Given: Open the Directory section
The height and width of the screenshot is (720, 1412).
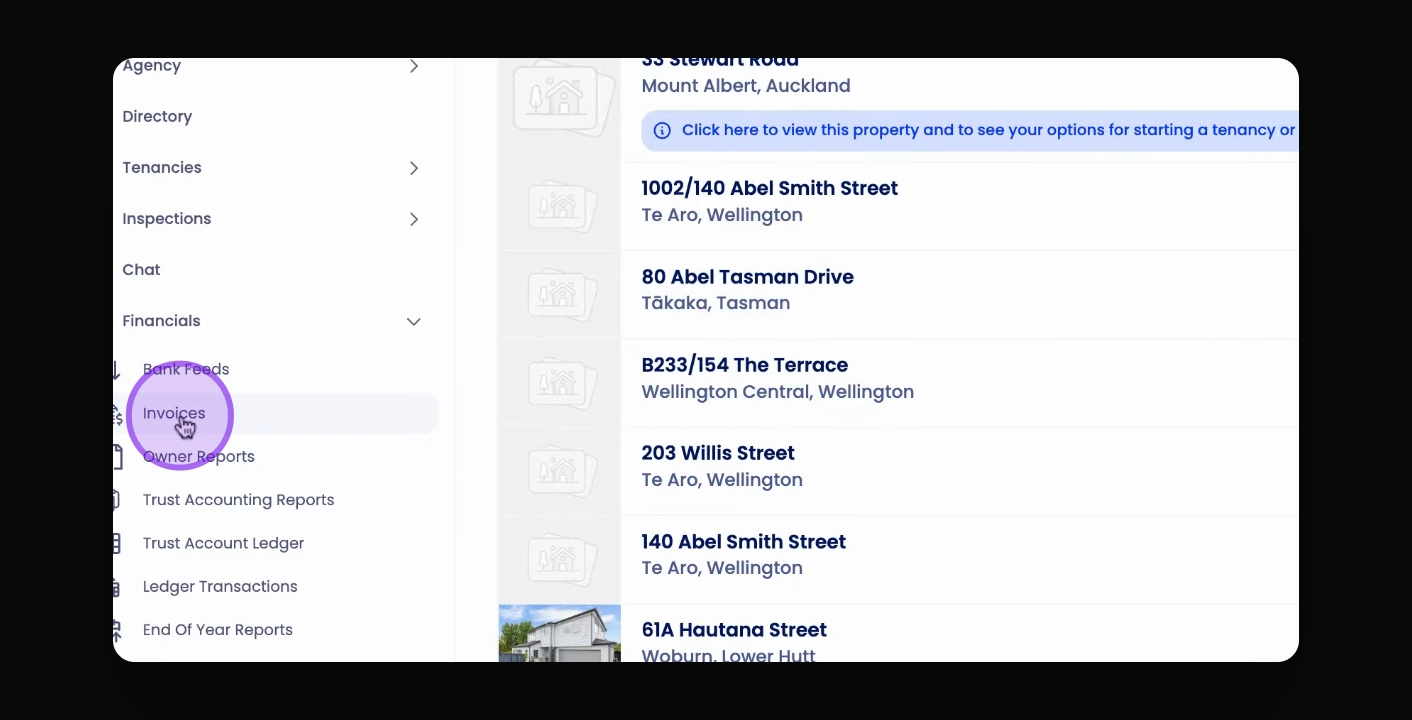Looking at the screenshot, I should coord(157,116).
